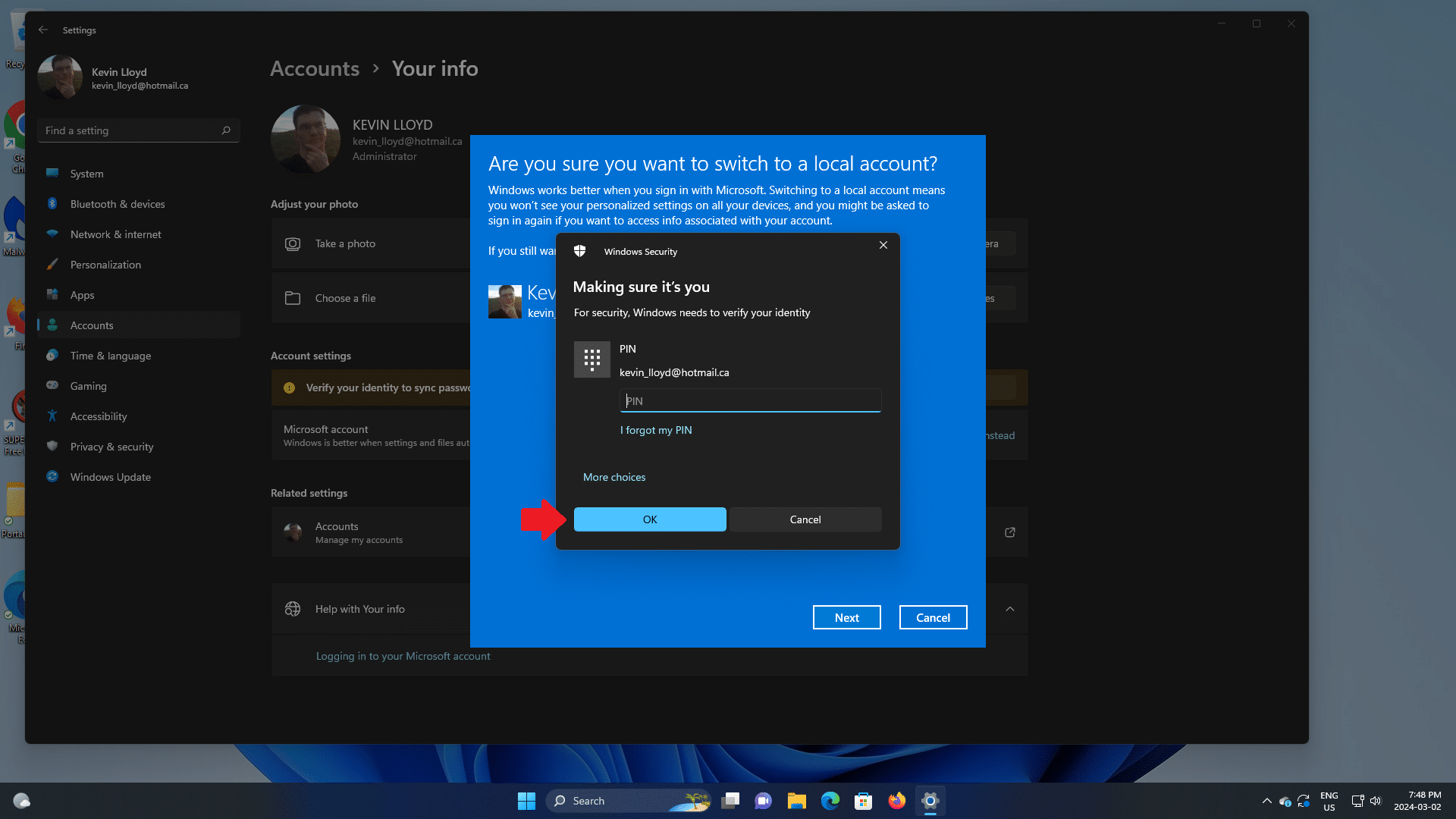
Task: Open Microsoft Edge from taskbar
Action: 830,801
